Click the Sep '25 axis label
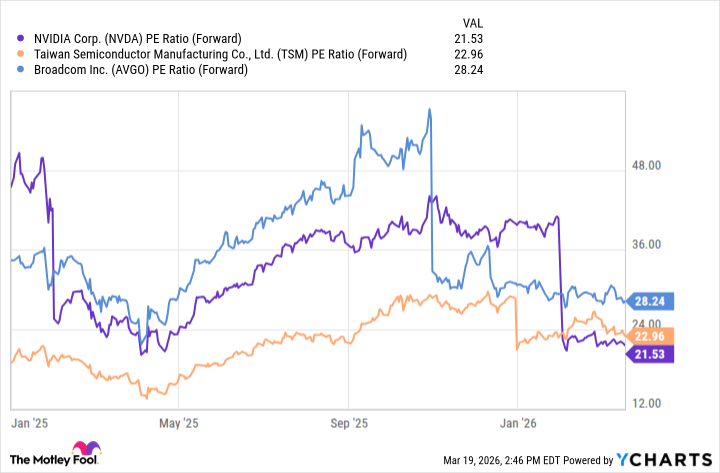The width and height of the screenshot is (720, 473). 352,421
